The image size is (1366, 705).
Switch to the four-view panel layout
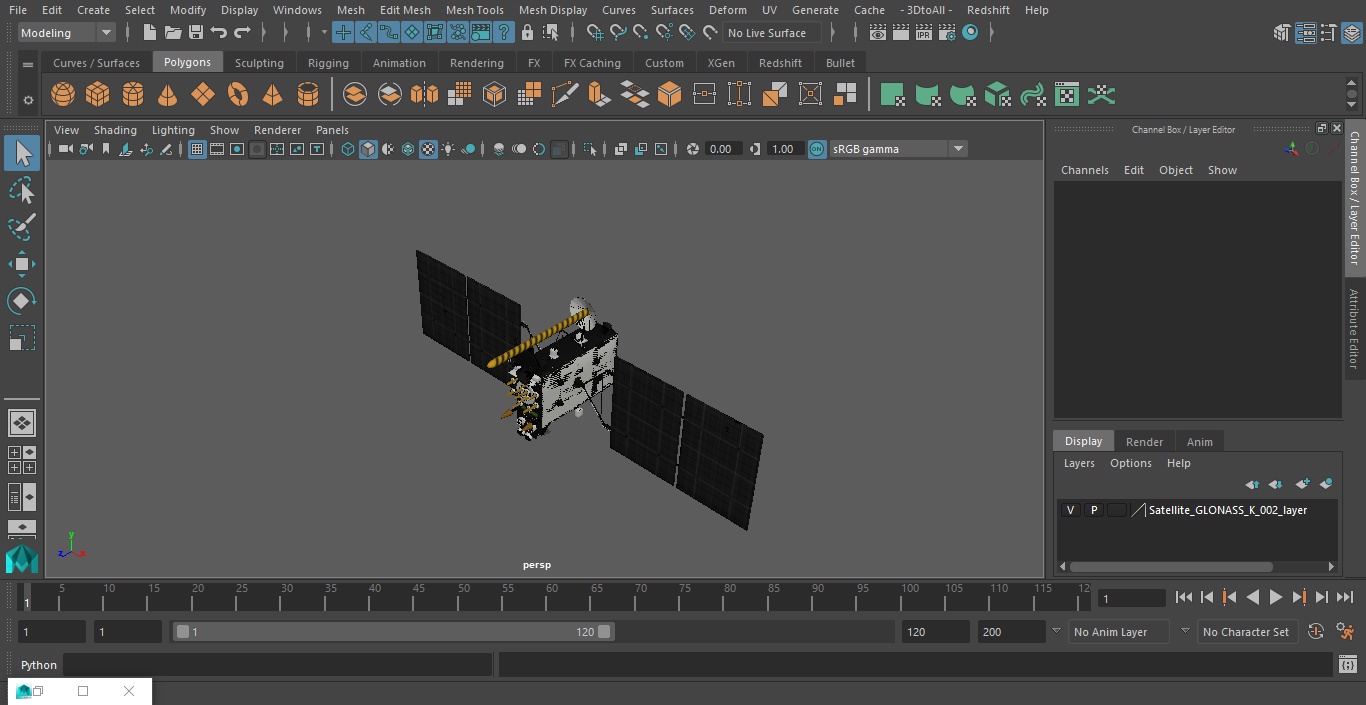(22, 460)
